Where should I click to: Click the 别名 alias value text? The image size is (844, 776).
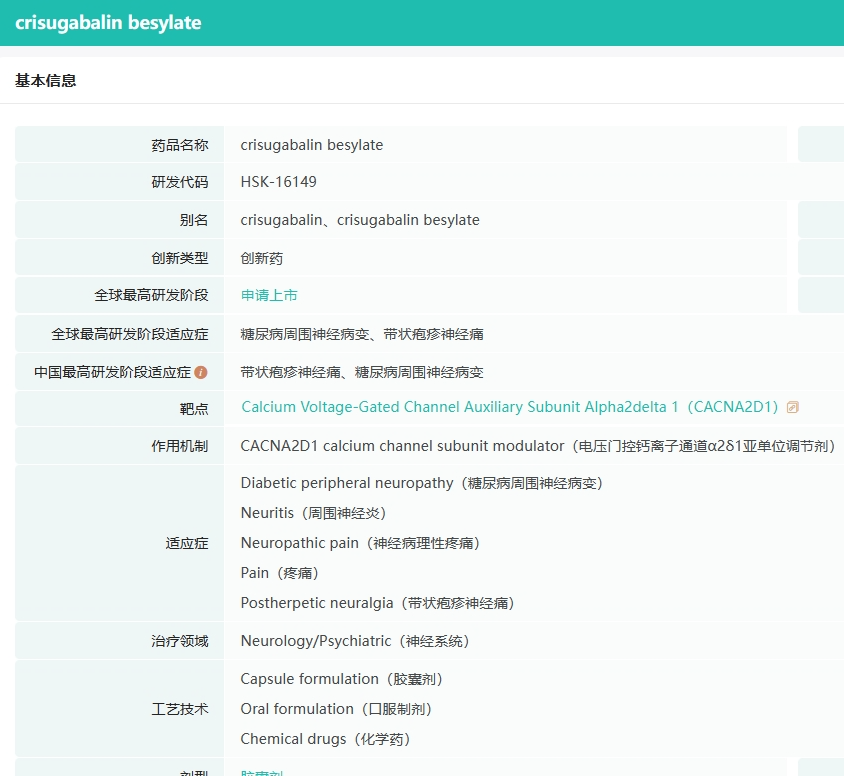pos(359,220)
